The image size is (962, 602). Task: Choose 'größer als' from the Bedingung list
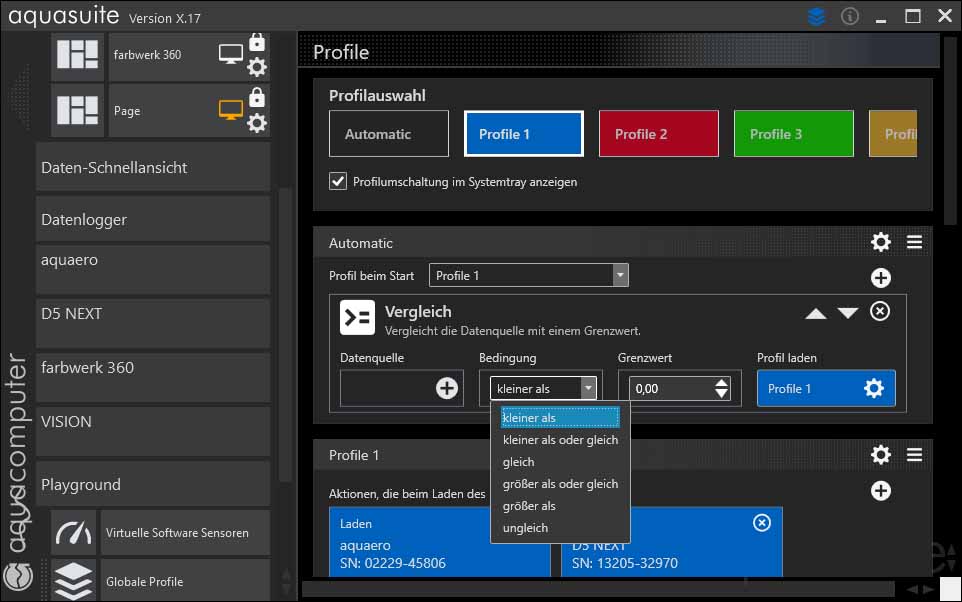point(560,506)
